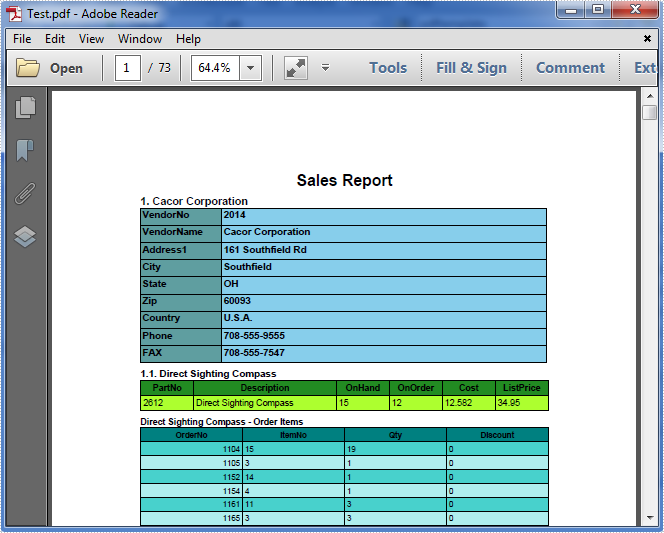
Task: Click the Discount column header
Action: click(x=497, y=435)
